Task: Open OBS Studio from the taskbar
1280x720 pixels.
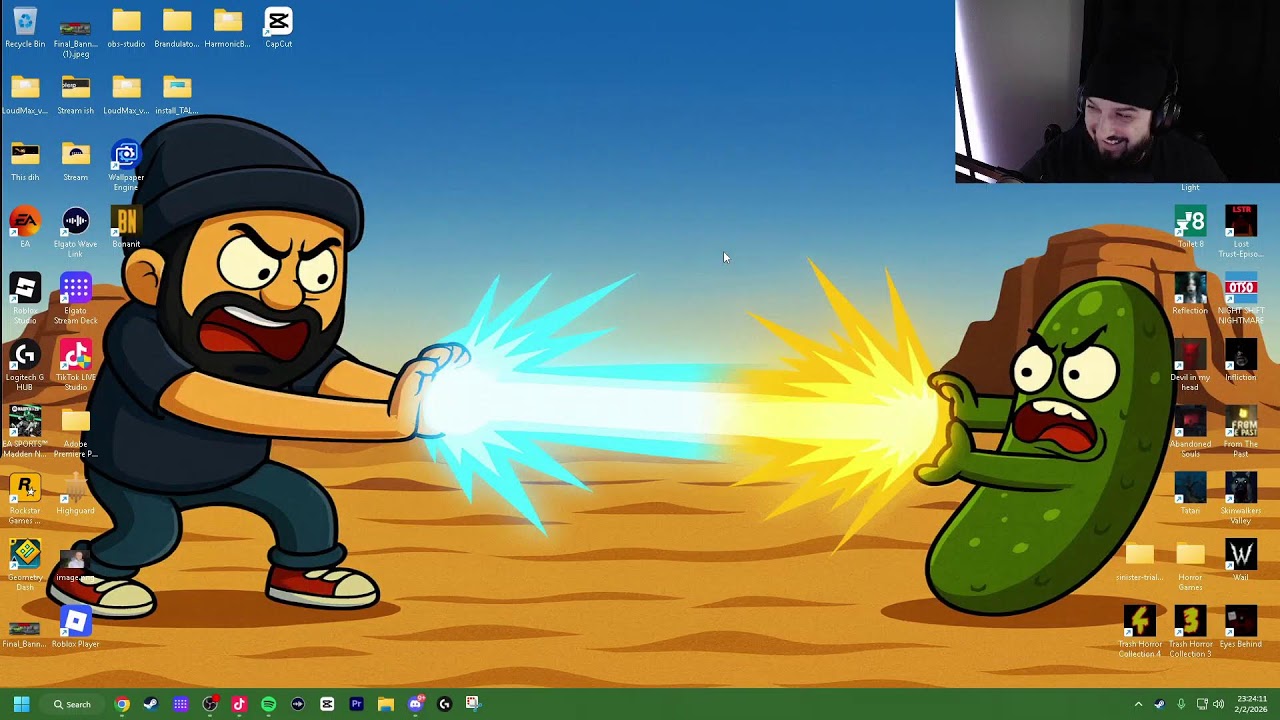Action: (x=210, y=704)
